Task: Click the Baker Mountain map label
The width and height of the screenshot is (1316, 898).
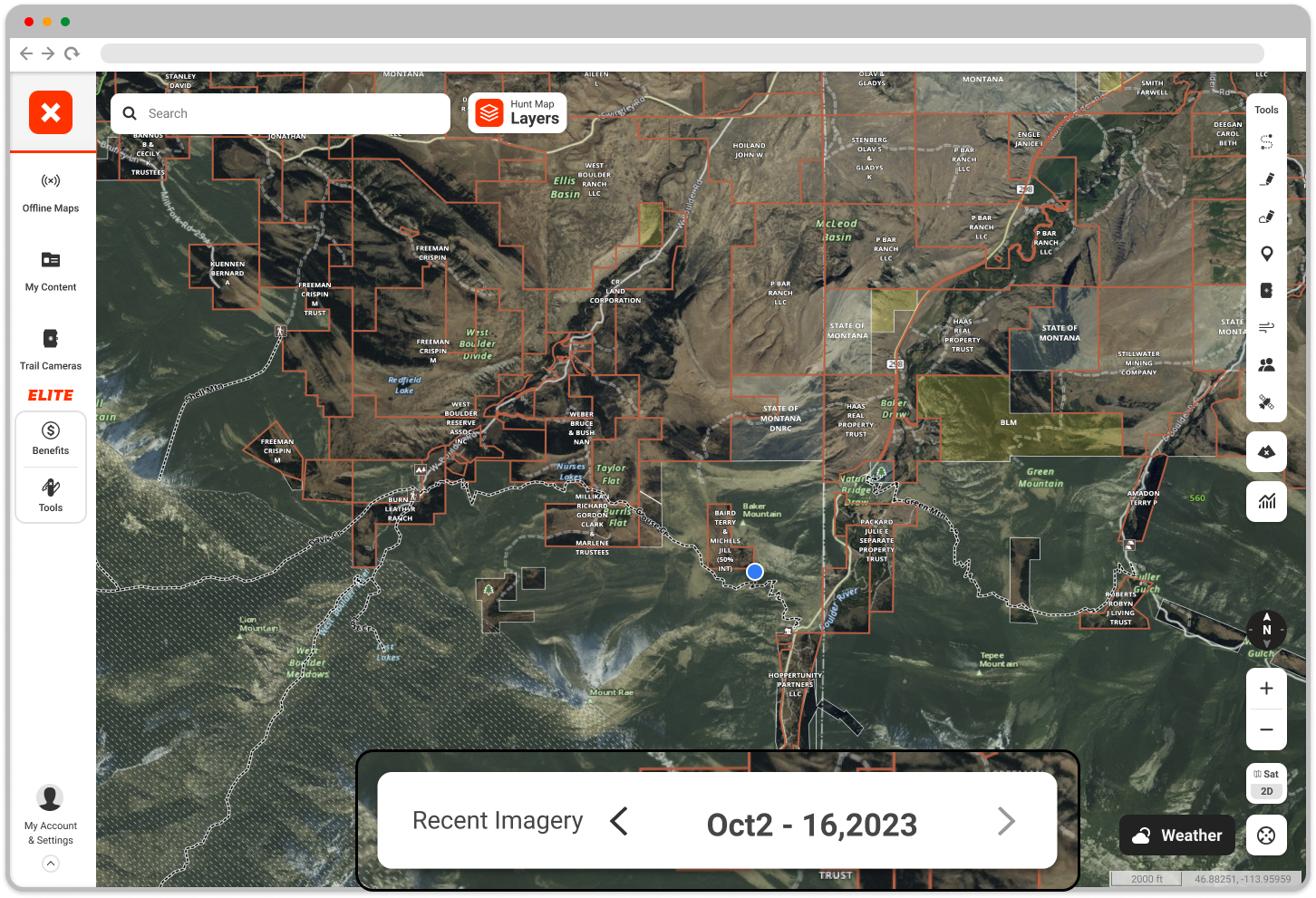Action: 761,510
